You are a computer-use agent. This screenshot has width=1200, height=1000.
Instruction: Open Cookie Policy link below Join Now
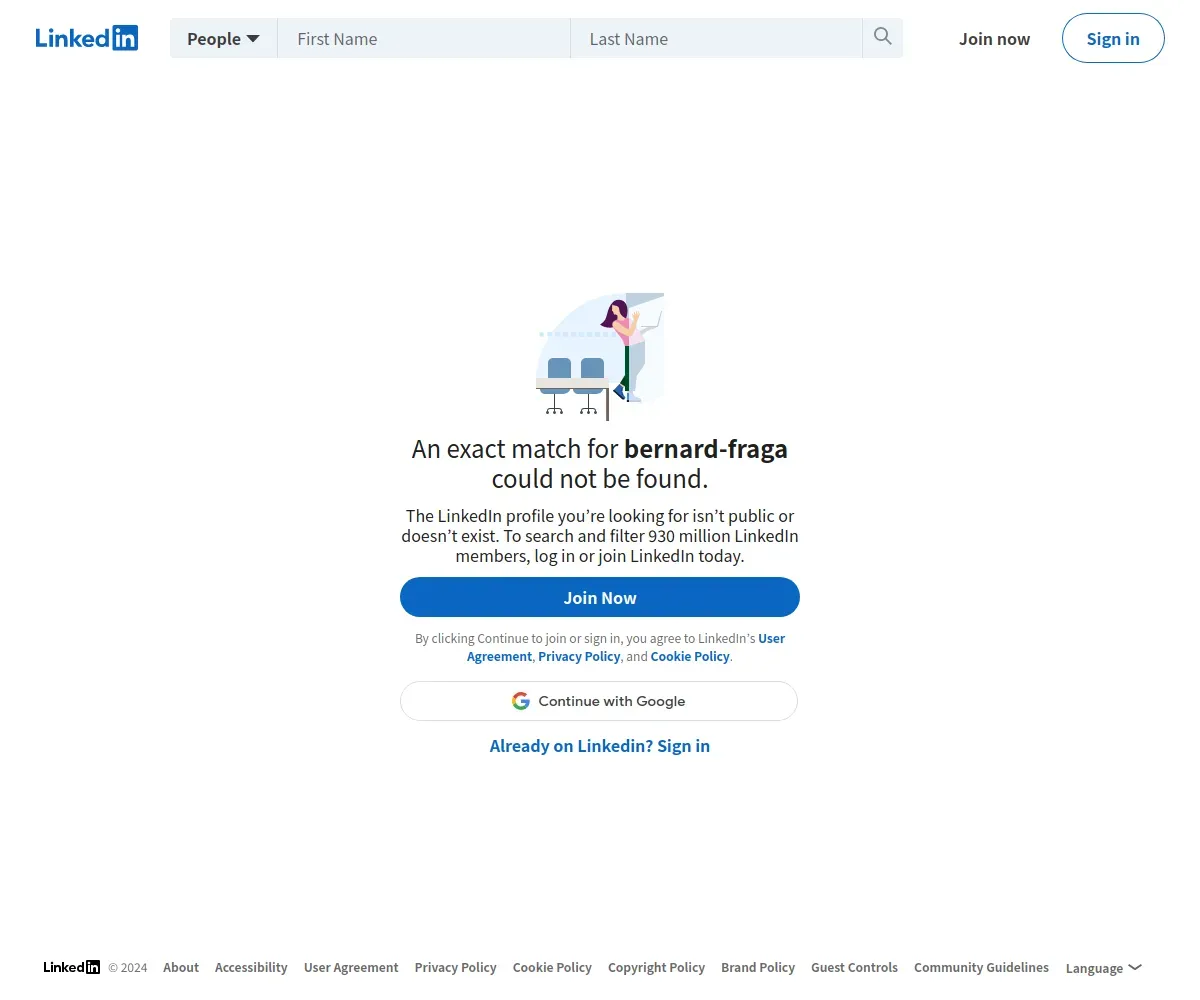690,656
